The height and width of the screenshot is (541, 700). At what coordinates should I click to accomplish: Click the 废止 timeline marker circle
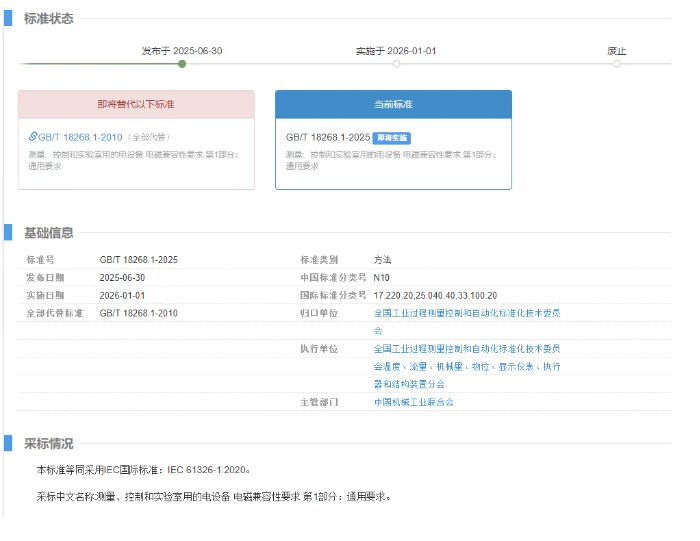pyautogui.click(x=616, y=64)
